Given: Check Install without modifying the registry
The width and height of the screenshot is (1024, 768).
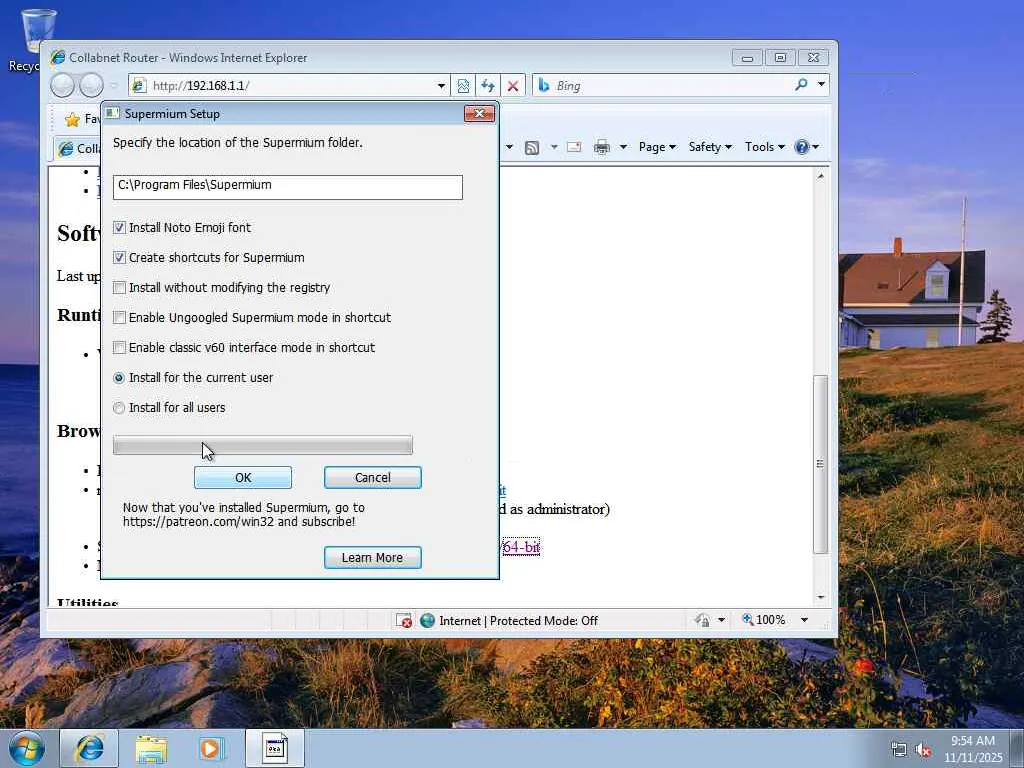Looking at the screenshot, I should pyautogui.click(x=119, y=287).
